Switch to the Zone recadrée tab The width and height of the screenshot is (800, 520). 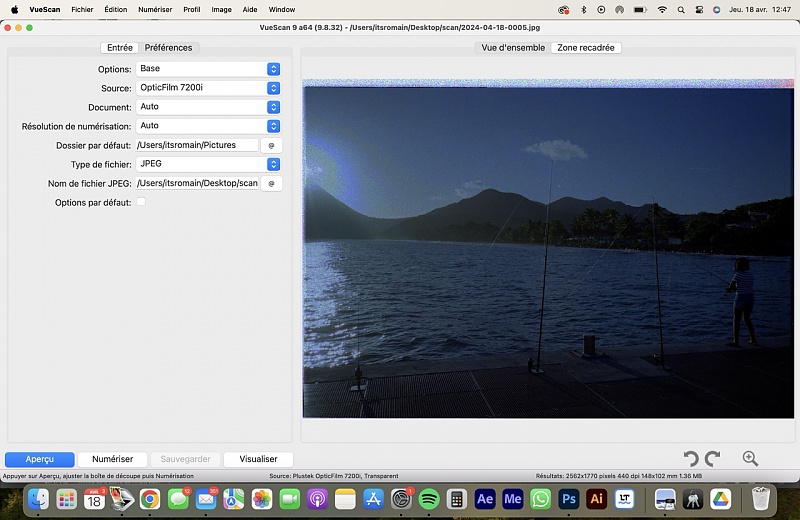[x=586, y=48]
